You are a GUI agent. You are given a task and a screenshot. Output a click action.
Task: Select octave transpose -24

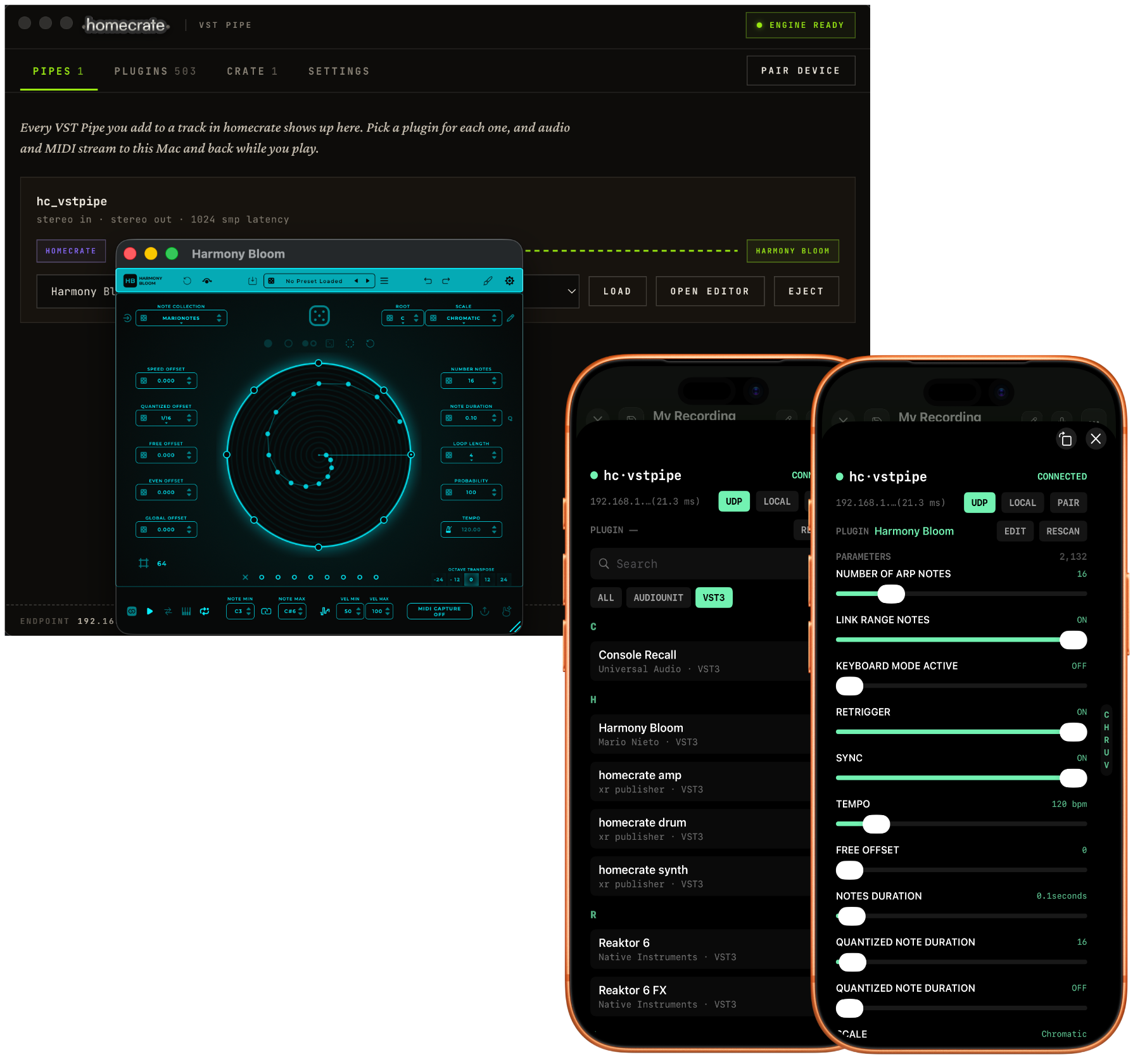tap(438, 579)
